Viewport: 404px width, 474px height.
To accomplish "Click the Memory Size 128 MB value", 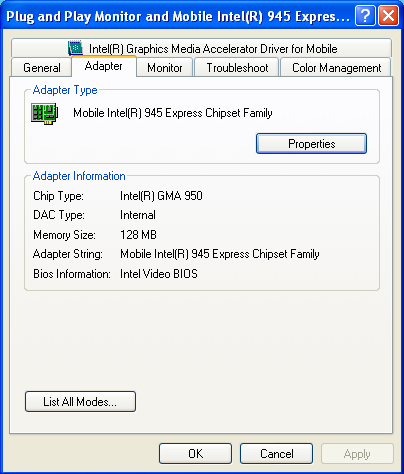I will [x=138, y=235].
